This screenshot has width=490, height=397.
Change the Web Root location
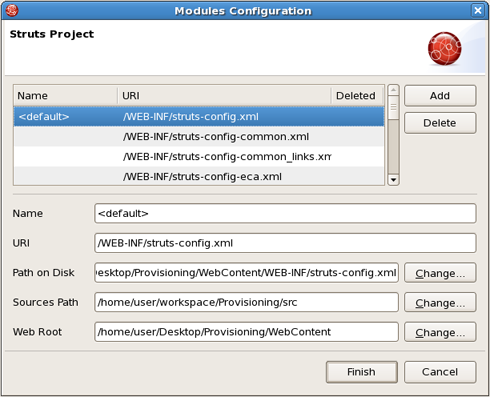440,332
